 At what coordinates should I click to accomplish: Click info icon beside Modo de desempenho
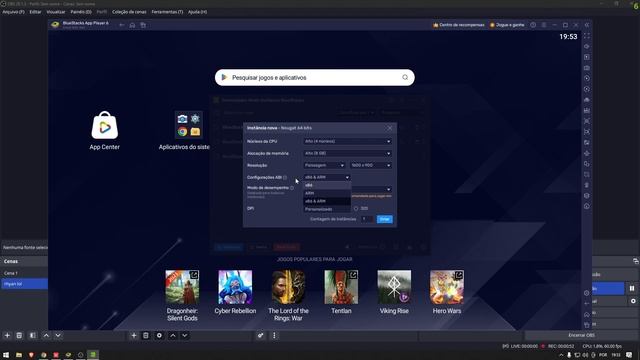292,188
